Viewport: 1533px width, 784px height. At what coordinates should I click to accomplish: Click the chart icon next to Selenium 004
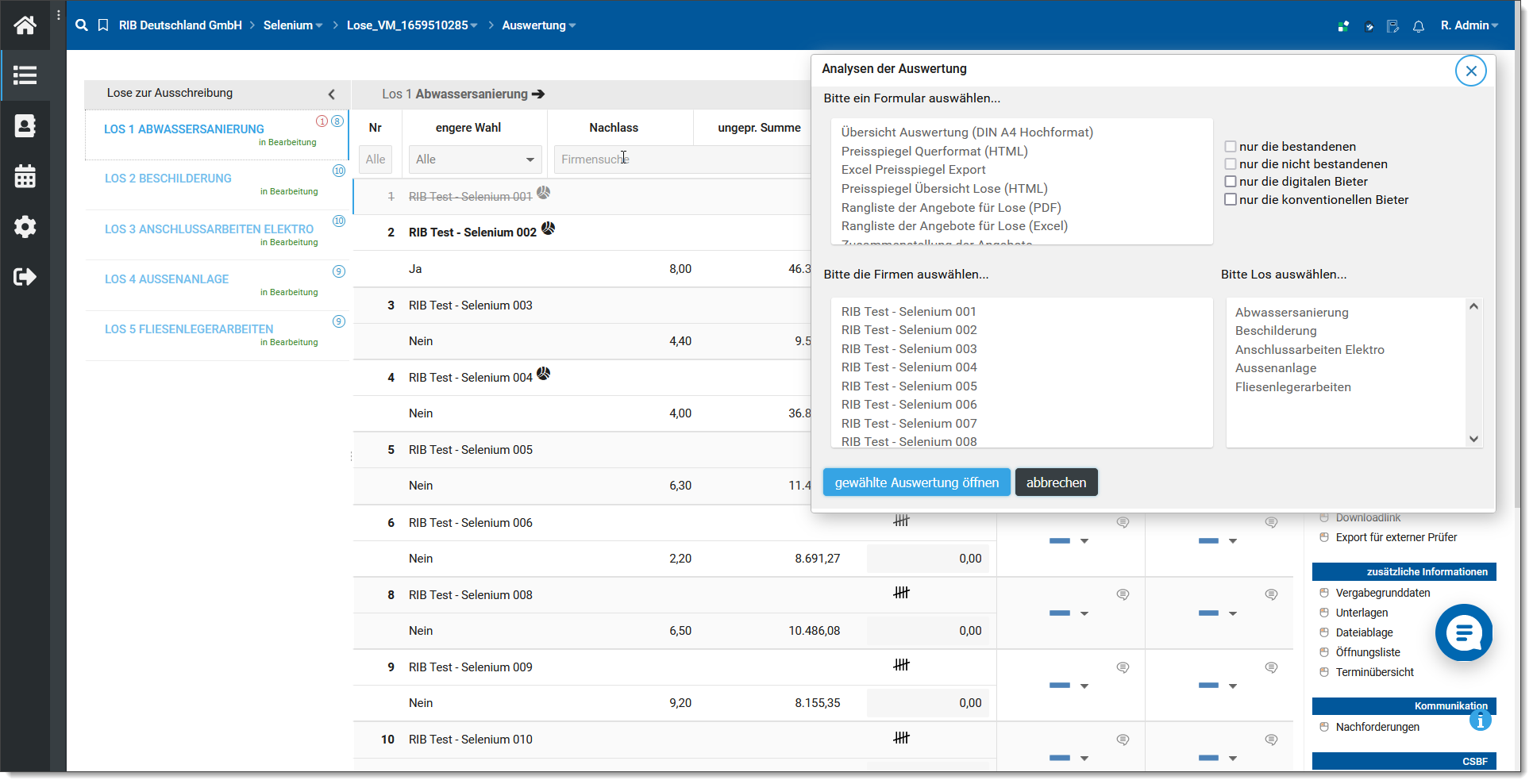tap(544, 374)
